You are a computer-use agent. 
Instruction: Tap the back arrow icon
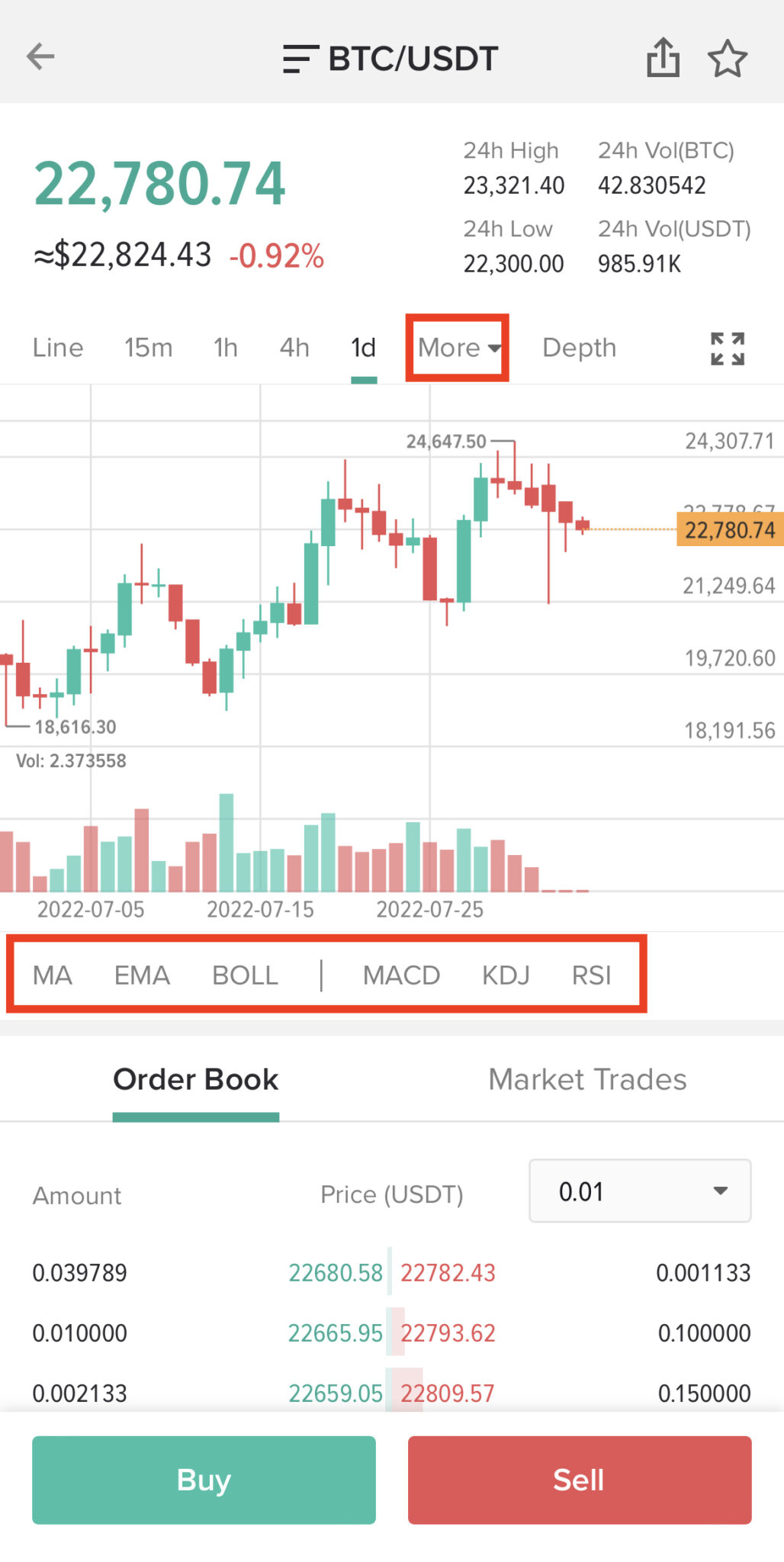[x=40, y=56]
